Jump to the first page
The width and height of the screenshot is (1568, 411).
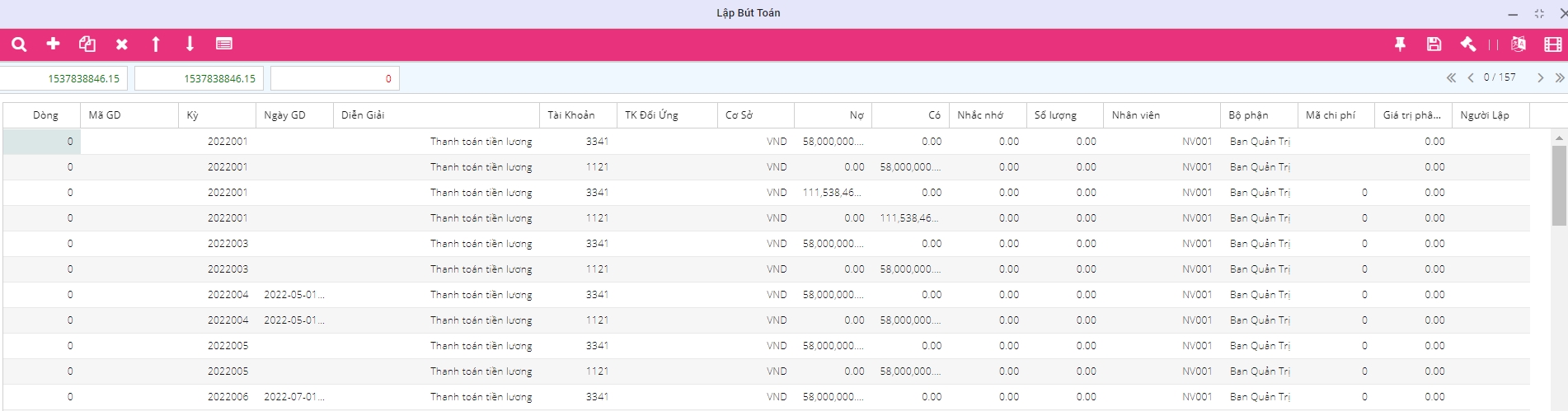pyautogui.click(x=1451, y=77)
